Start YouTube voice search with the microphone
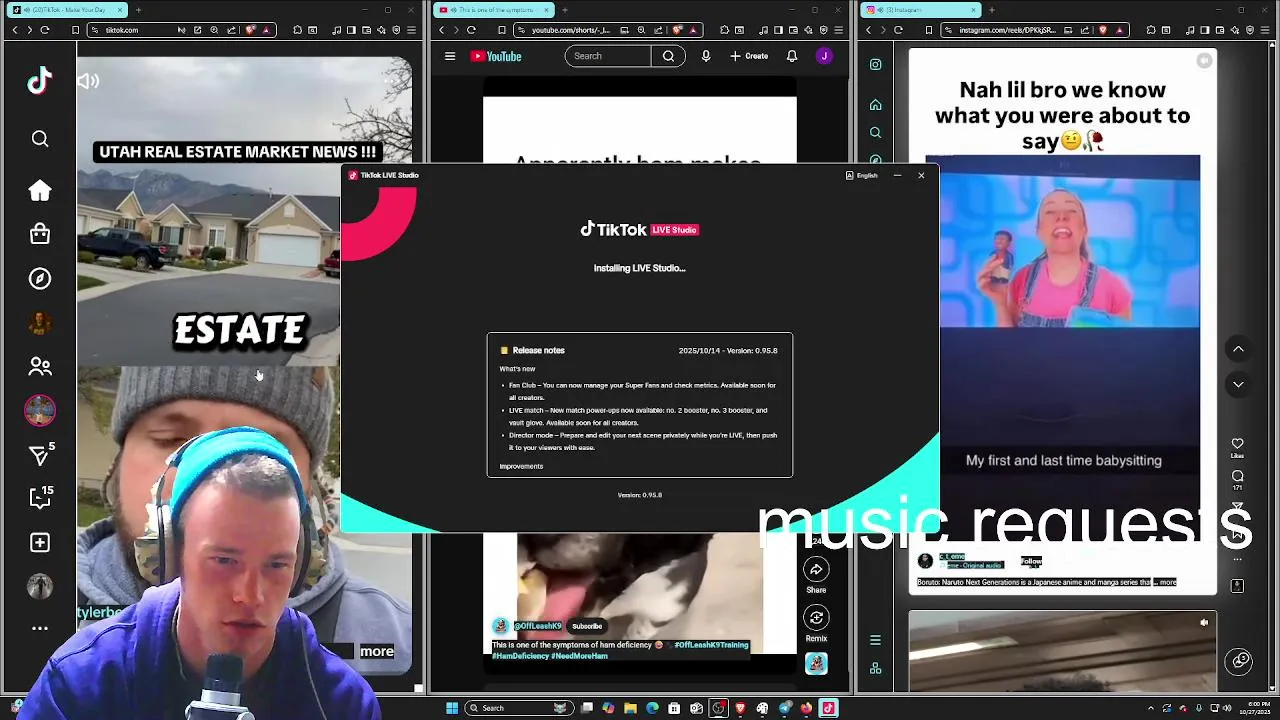Image resolution: width=1280 pixels, height=720 pixels. [x=706, y=56]
